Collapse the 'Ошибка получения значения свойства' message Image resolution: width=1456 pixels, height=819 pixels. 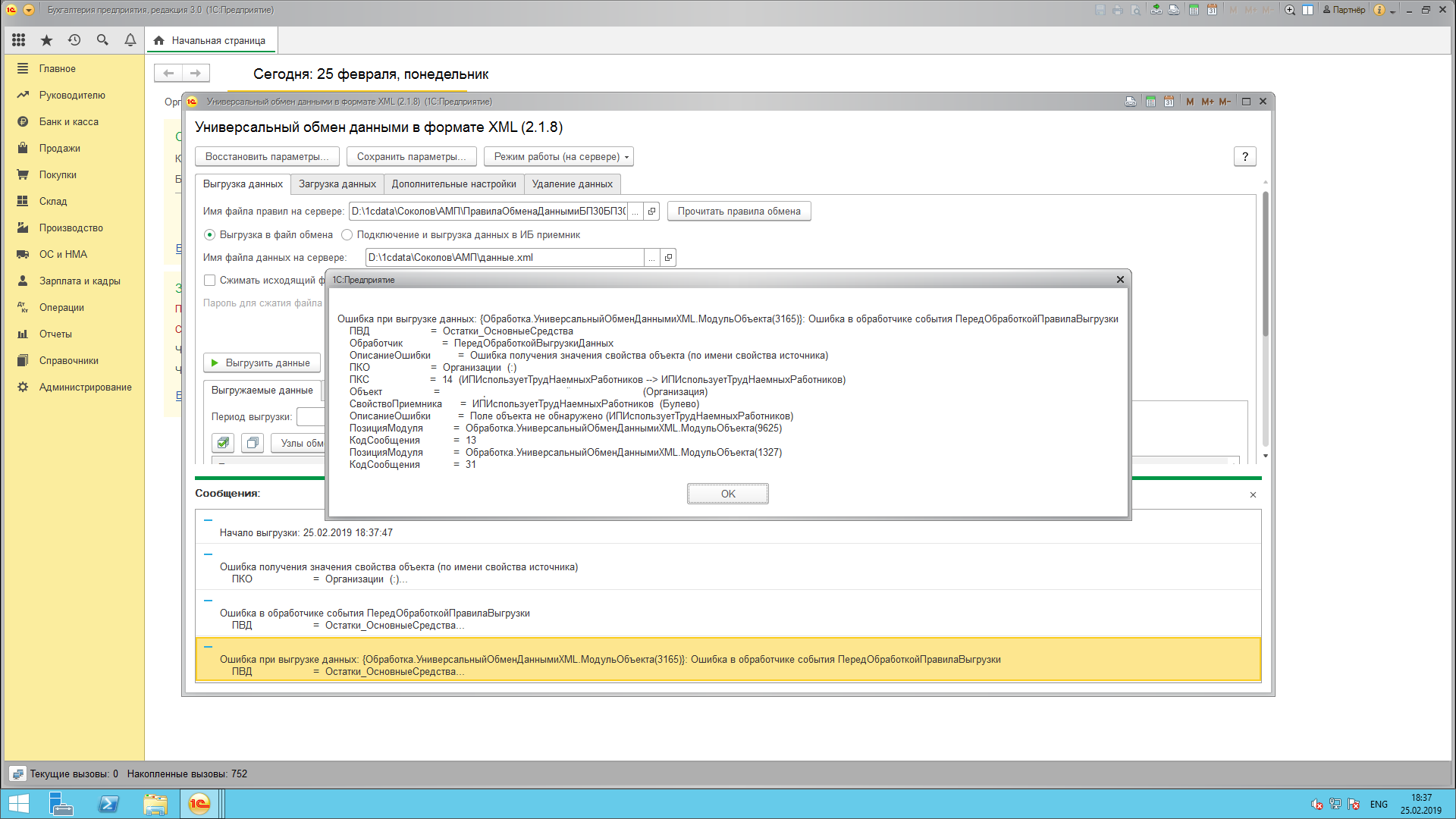tap(208, 554)
